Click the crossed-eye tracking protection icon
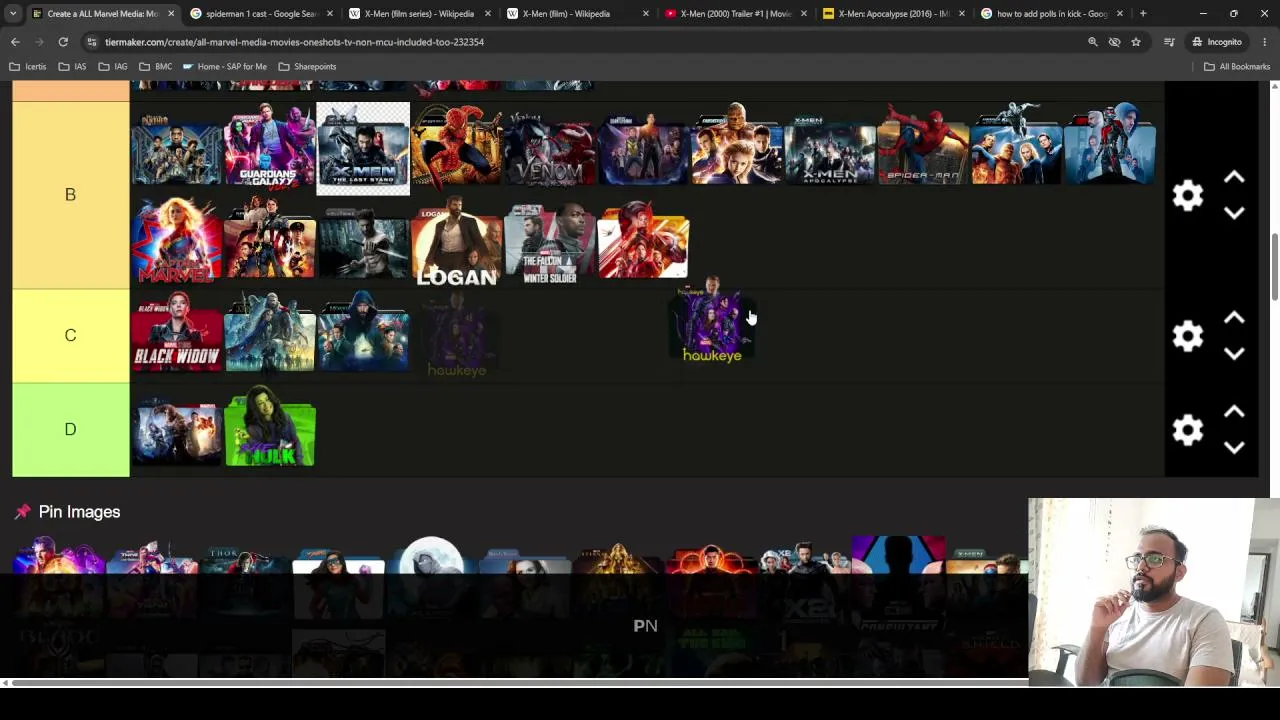Viewport: 1280px width, 720px height. [x=1114, y=42]
